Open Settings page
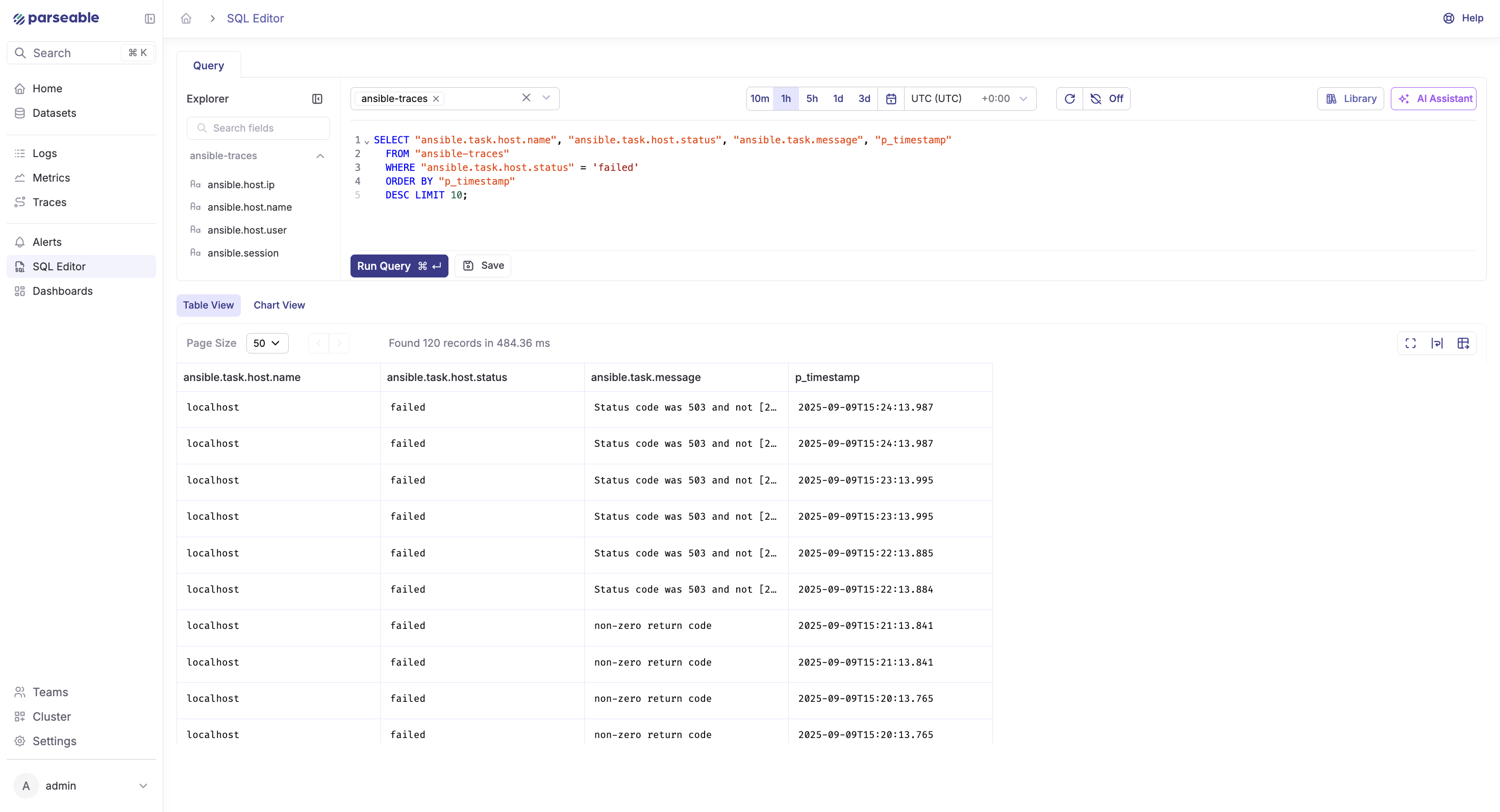The image size is (1500, 812). coord(81,741)
